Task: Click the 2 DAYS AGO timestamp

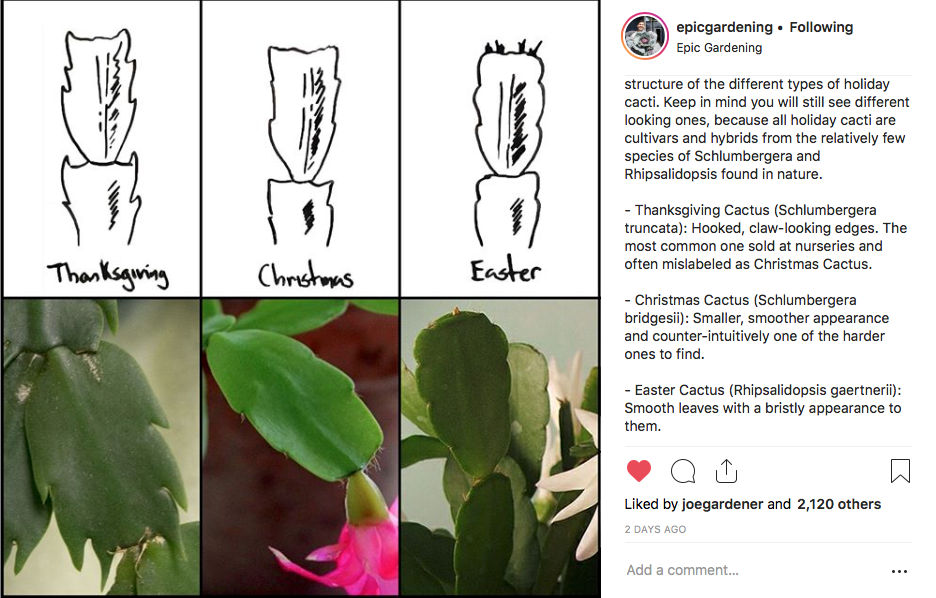Action: pos(655,529)
